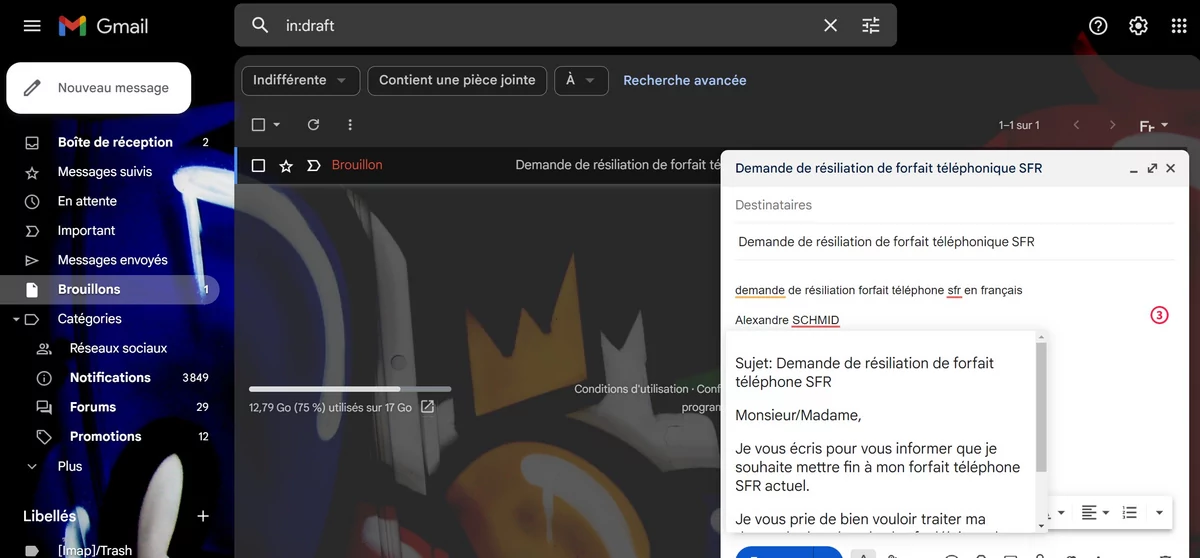Open the Indifférente filter dropdown

pyautogui.click(x=300, y=80)
